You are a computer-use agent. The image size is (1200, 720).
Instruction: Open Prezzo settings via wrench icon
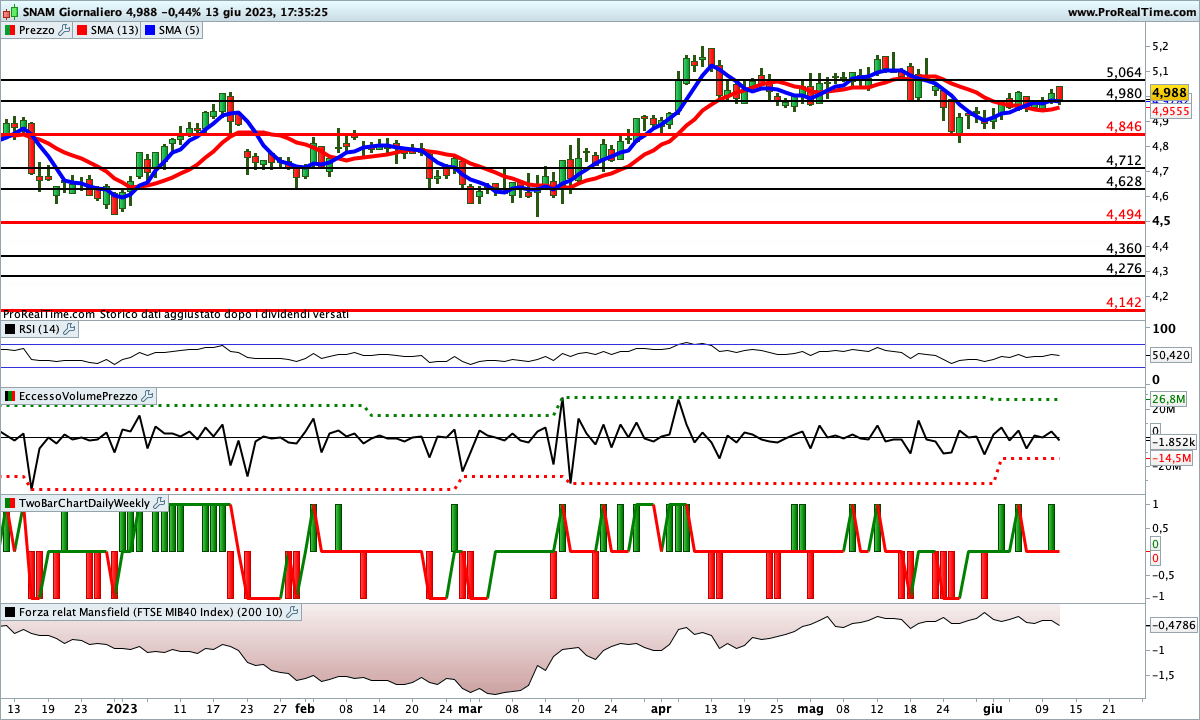[65, 30]
